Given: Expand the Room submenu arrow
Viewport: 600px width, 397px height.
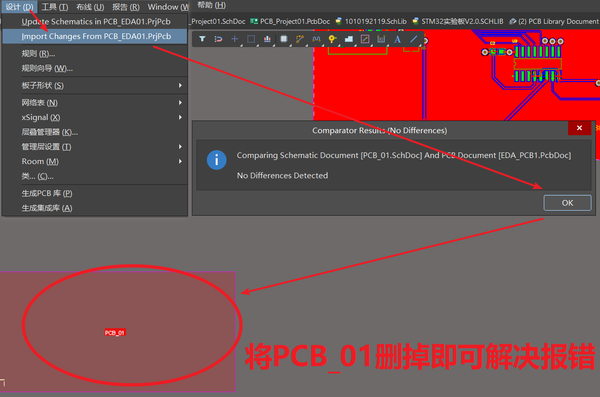Looking at the screenshot, I should [180, 161].
